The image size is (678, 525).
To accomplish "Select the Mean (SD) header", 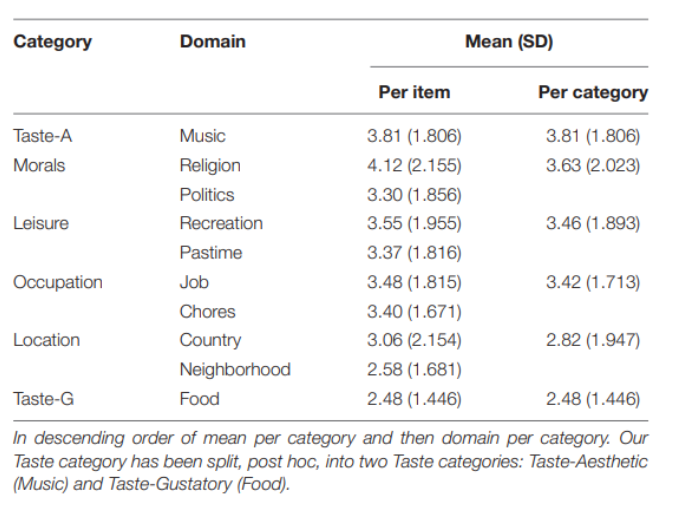I will coord(509,42).
